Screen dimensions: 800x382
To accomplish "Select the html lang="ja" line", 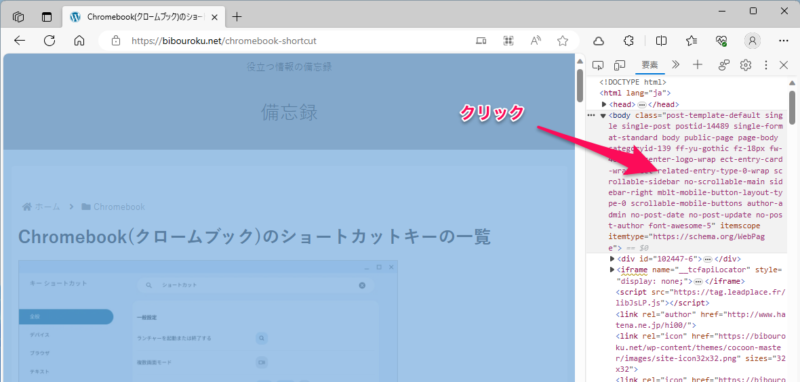I will [x=635, y=93].
